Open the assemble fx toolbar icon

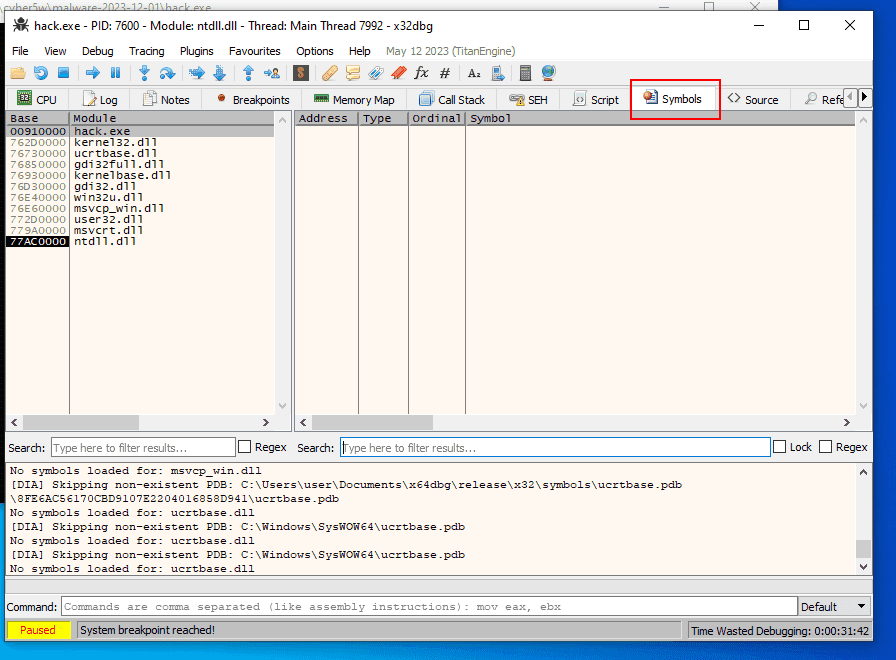coord(421,72)
